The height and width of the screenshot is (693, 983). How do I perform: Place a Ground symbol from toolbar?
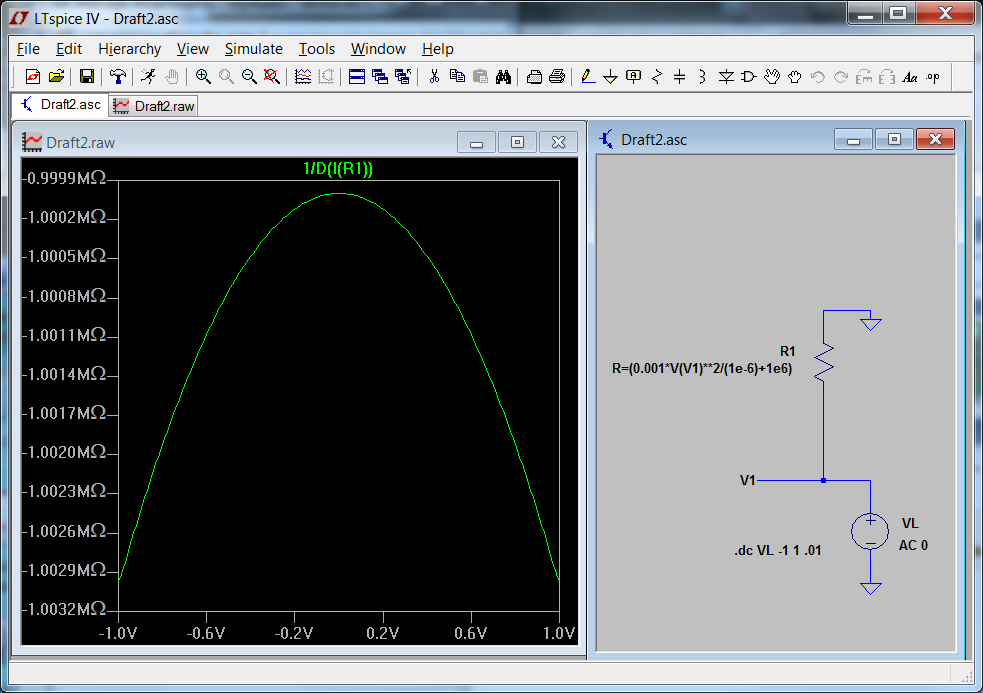point(611,77)
